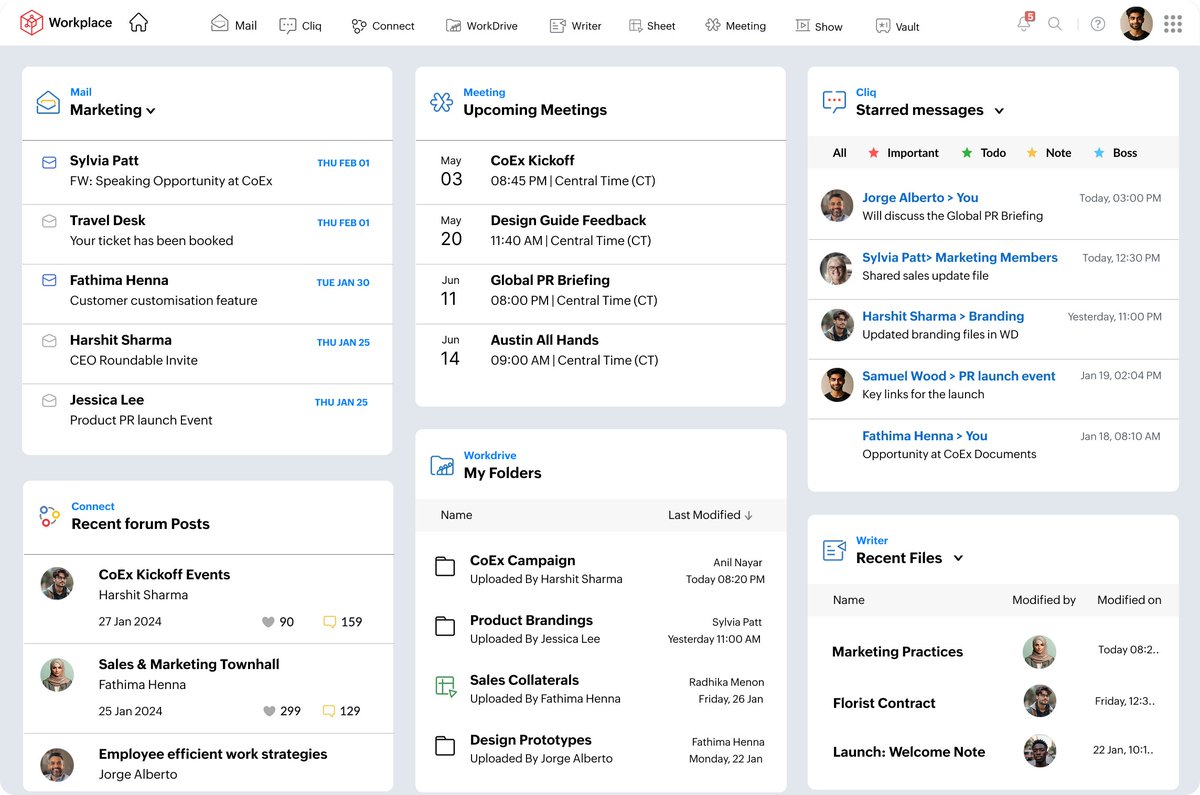Viewport: 1200px width, 795px height.
Task: Click envelope icon for Travel Desk mail
Action: [49, 221]
